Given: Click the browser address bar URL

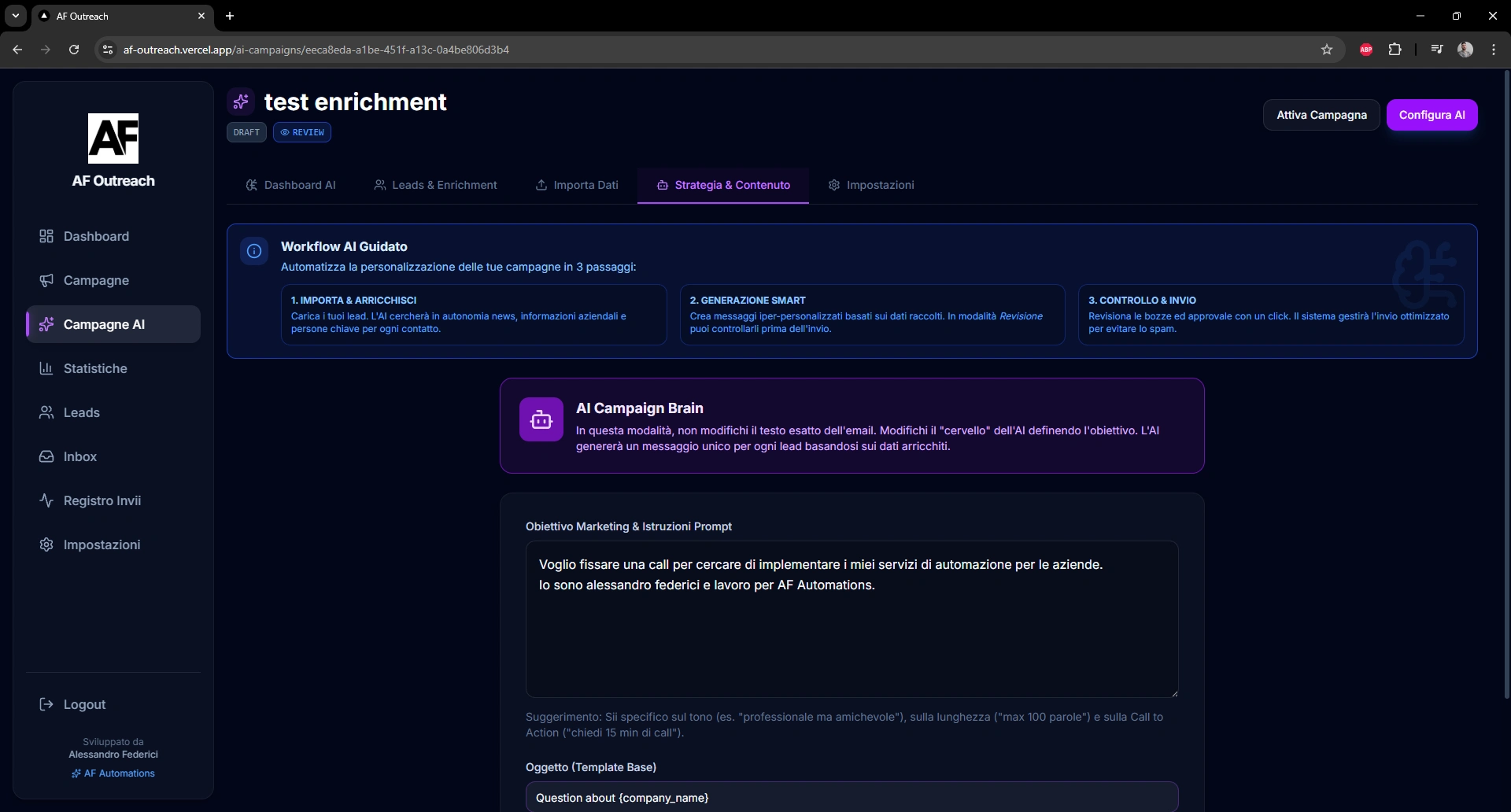Looking at the screenshot, I should click(316, 50).
